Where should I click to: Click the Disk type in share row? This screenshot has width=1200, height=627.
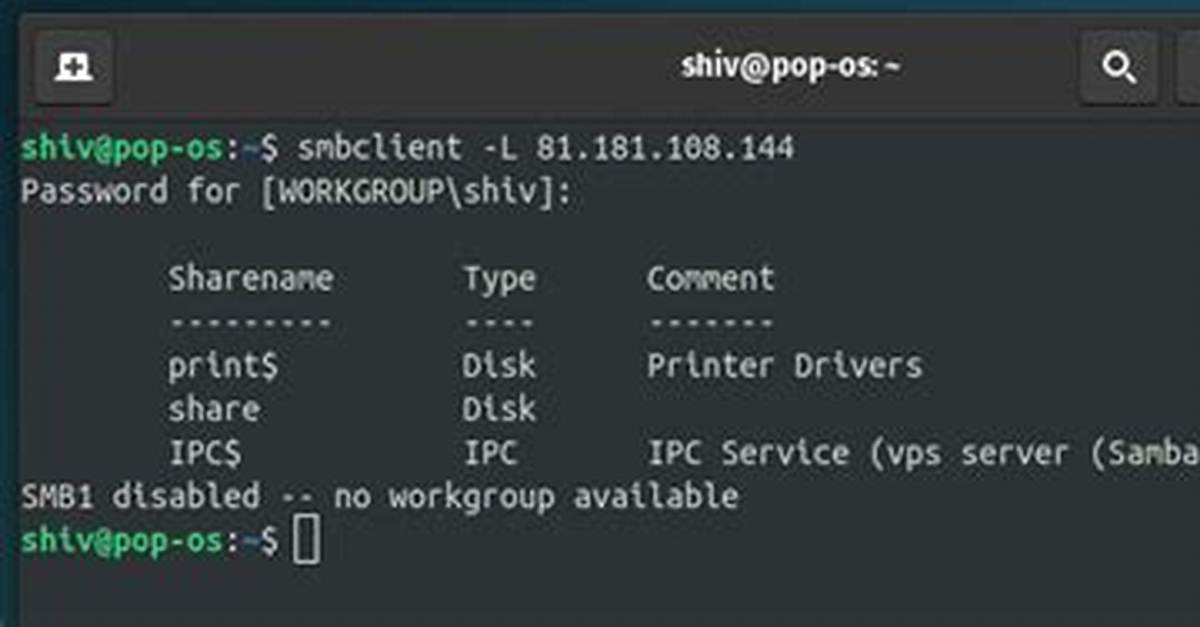click(x=499, y=409)
